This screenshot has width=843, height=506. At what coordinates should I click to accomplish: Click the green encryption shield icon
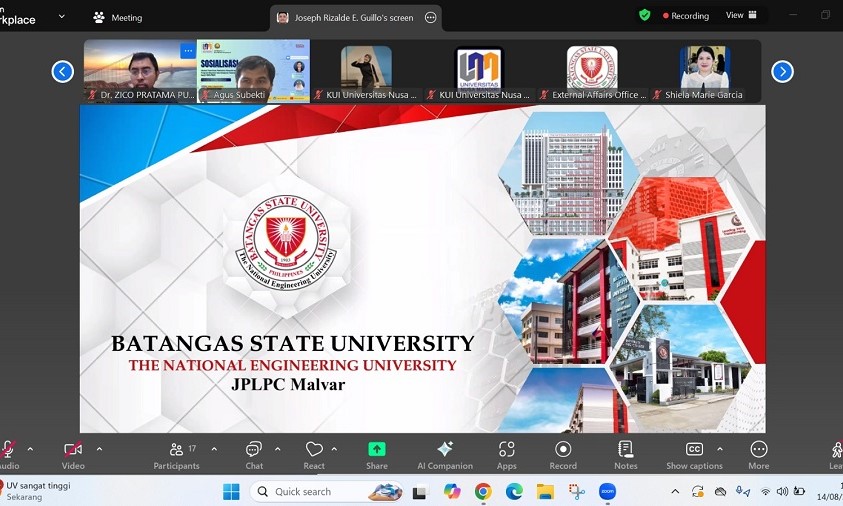coord(645,15)
